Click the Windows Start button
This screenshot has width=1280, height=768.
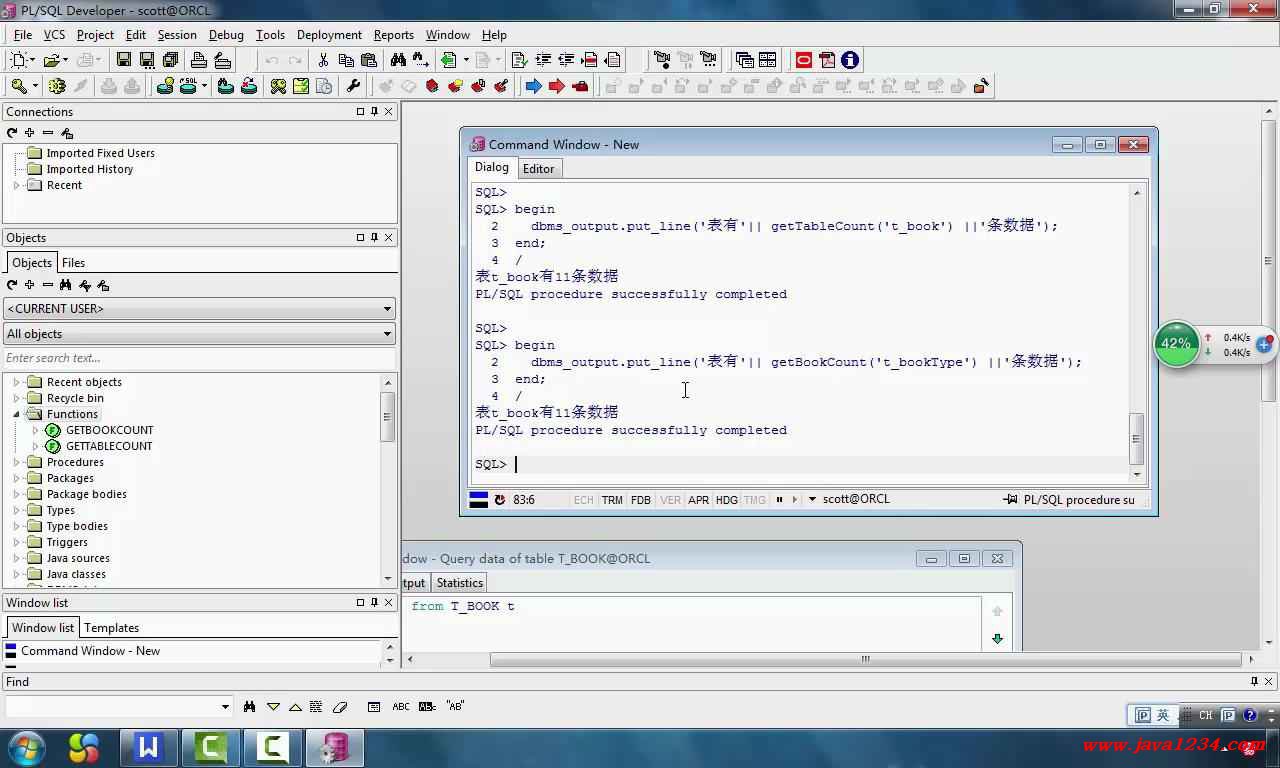(26, 747)
